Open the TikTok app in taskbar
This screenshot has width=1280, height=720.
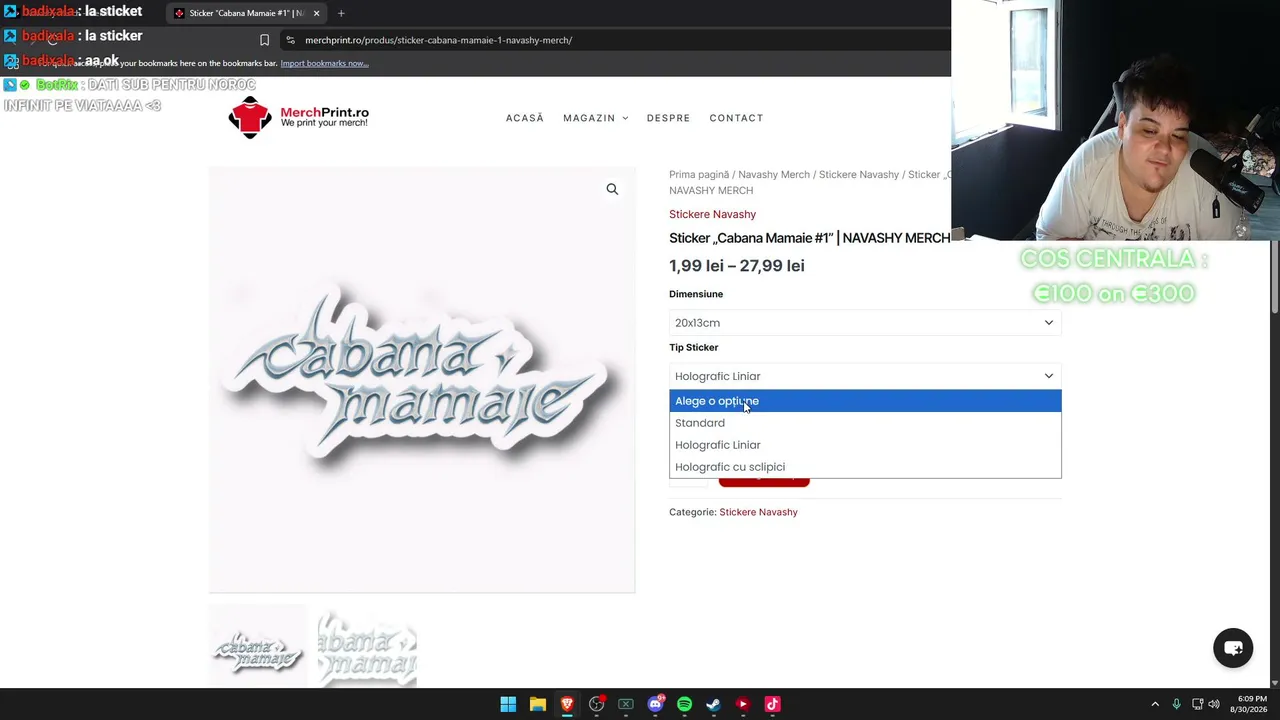(x=772, y=704)
